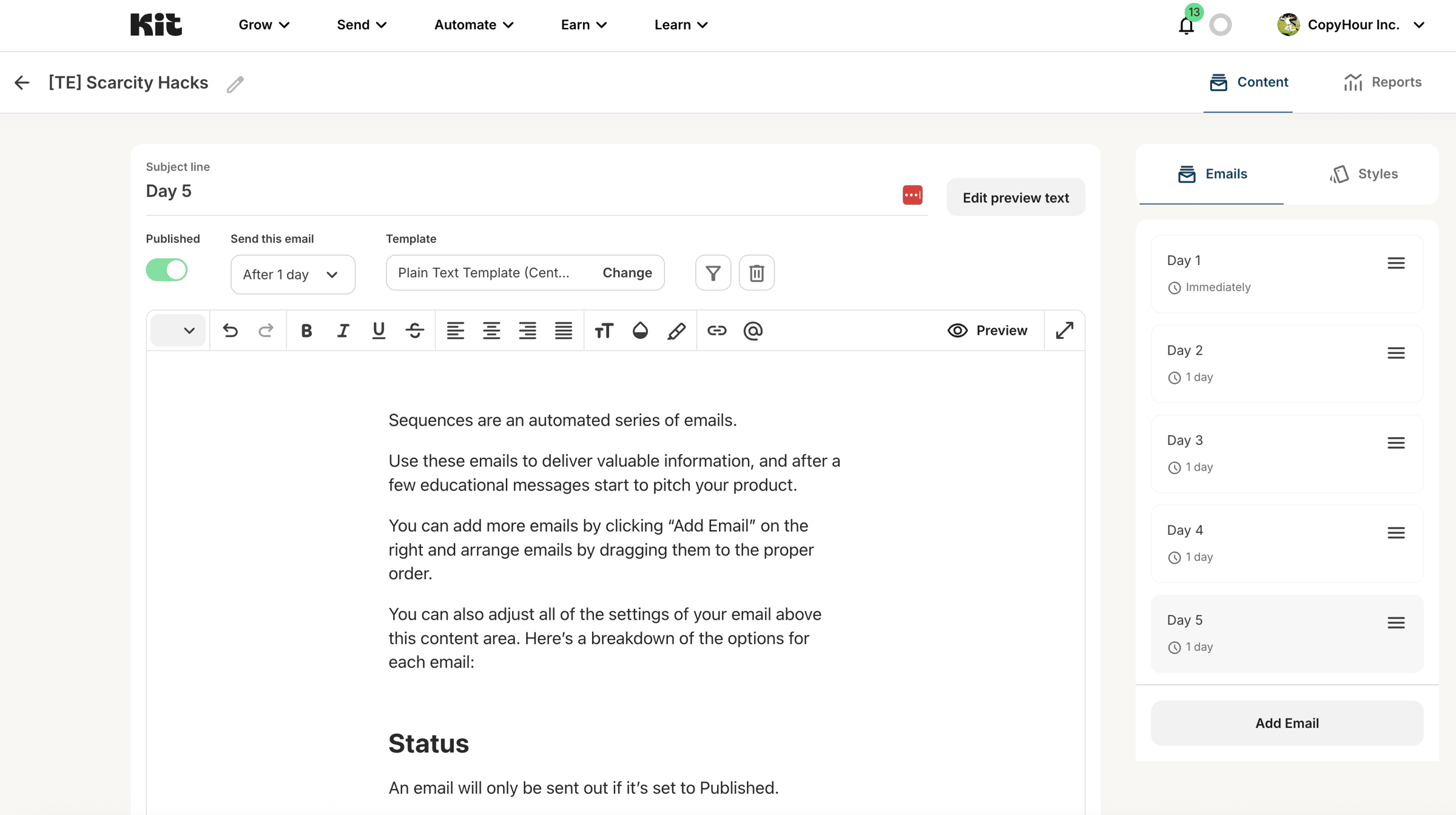Open the Day 3 email
The image size is (1456, 815).
coord(1287,454)
